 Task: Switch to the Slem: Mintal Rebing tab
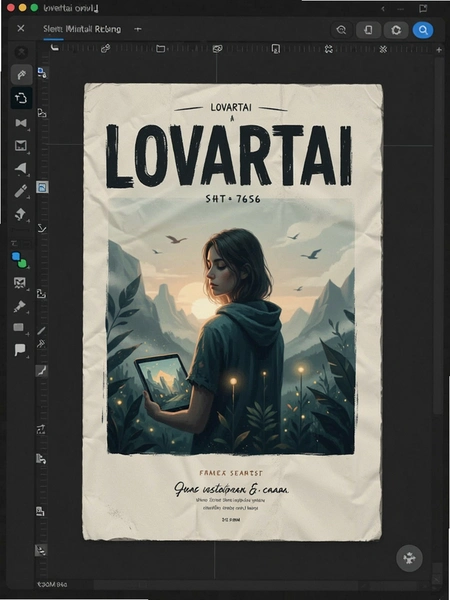point(82,29)
